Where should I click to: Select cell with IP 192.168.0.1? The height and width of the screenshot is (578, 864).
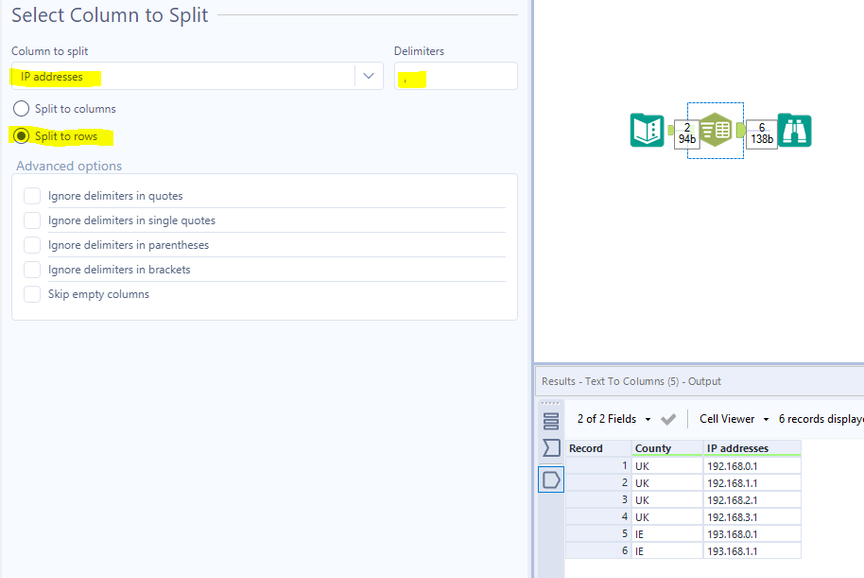[752, 466]
